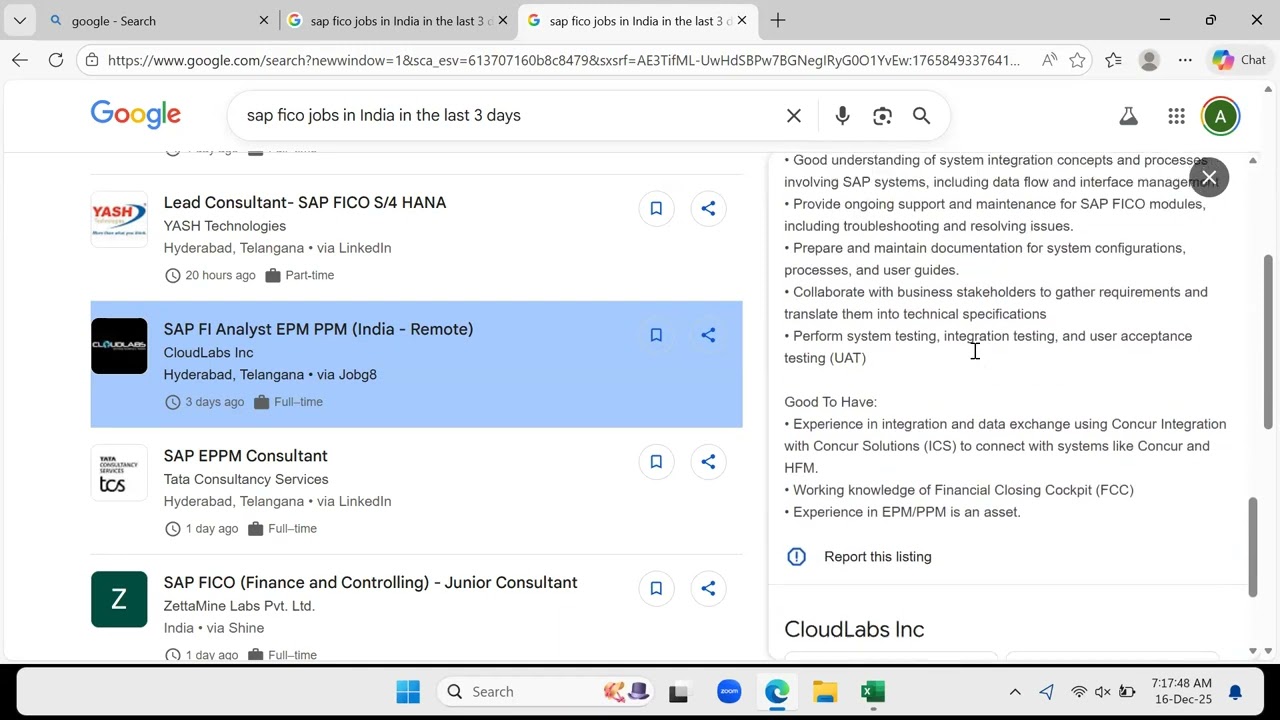
Task: Click the main page vertical scrollbar thumb
Action: click(x=1269, y=342)
